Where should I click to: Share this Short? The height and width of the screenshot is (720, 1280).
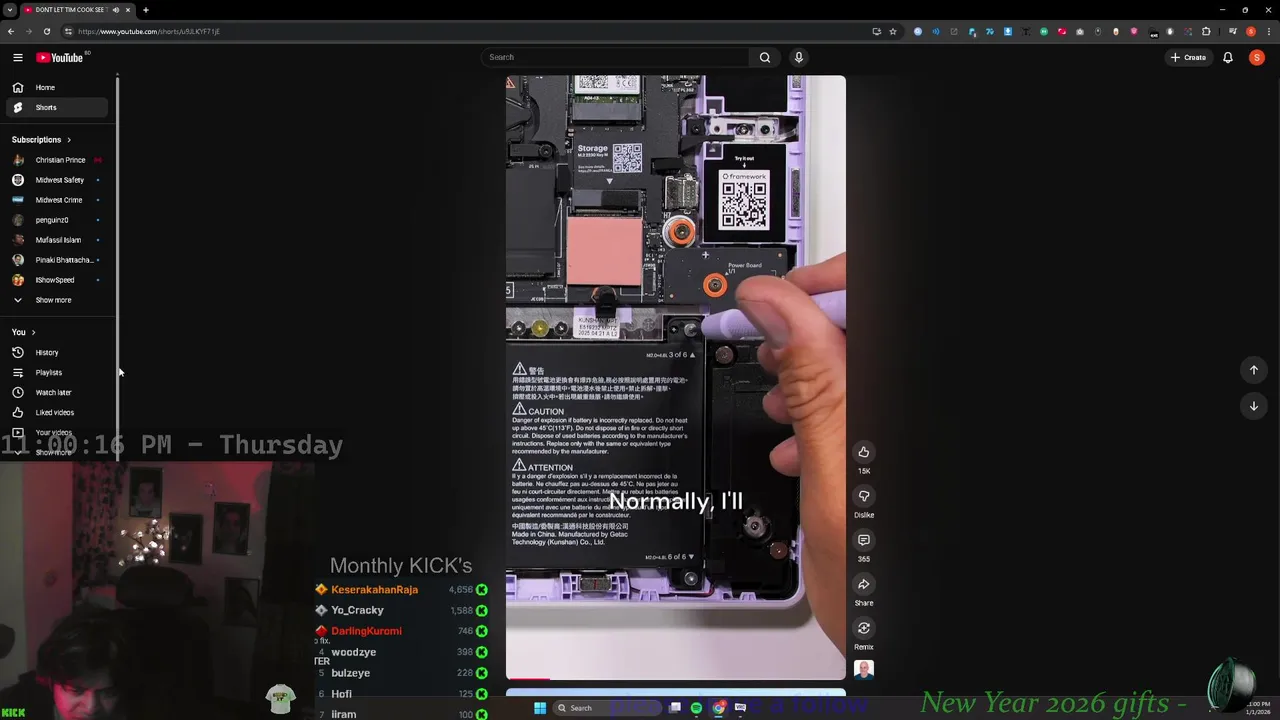864,584
